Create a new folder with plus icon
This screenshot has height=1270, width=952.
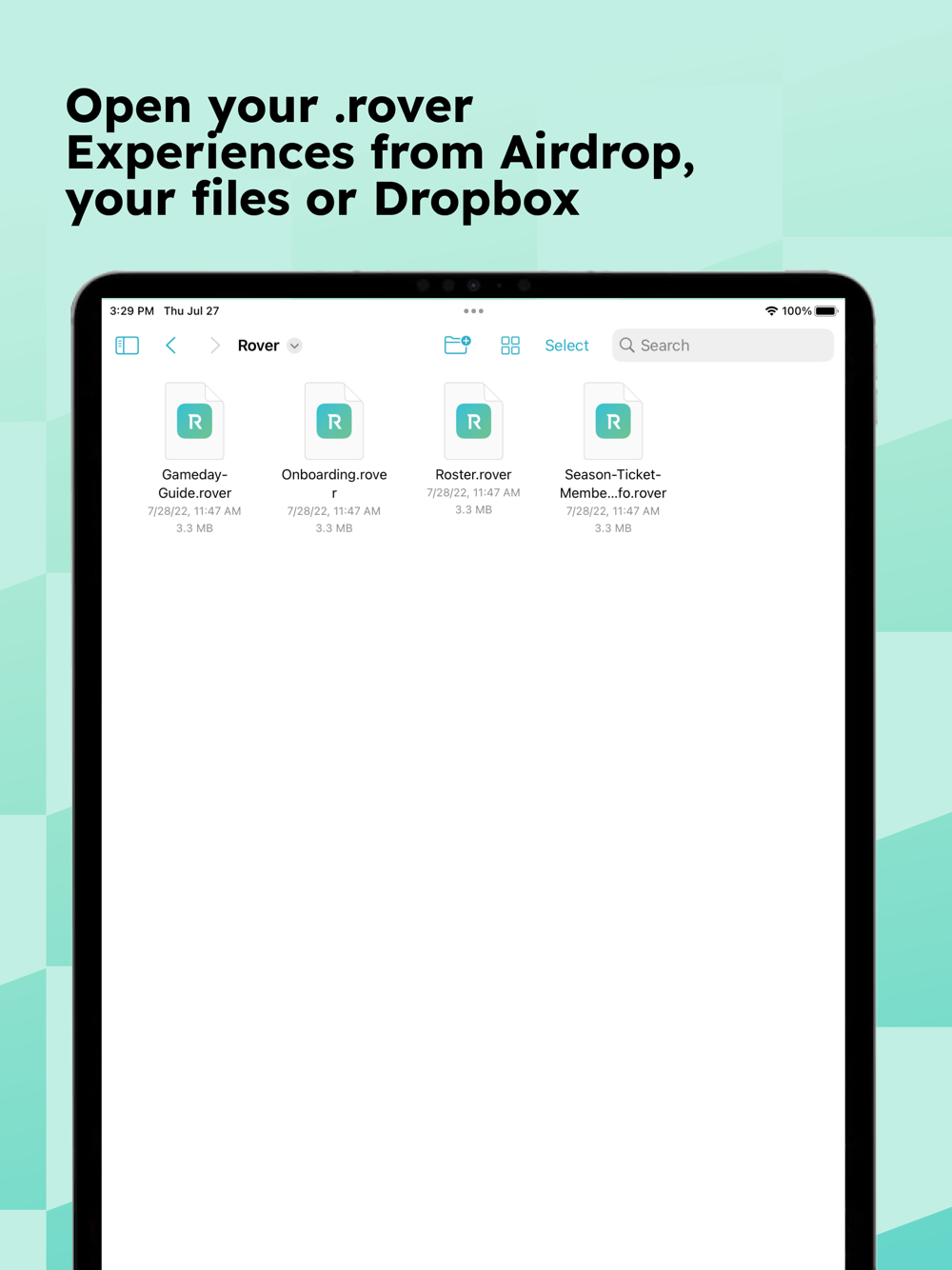click(458, 345)
